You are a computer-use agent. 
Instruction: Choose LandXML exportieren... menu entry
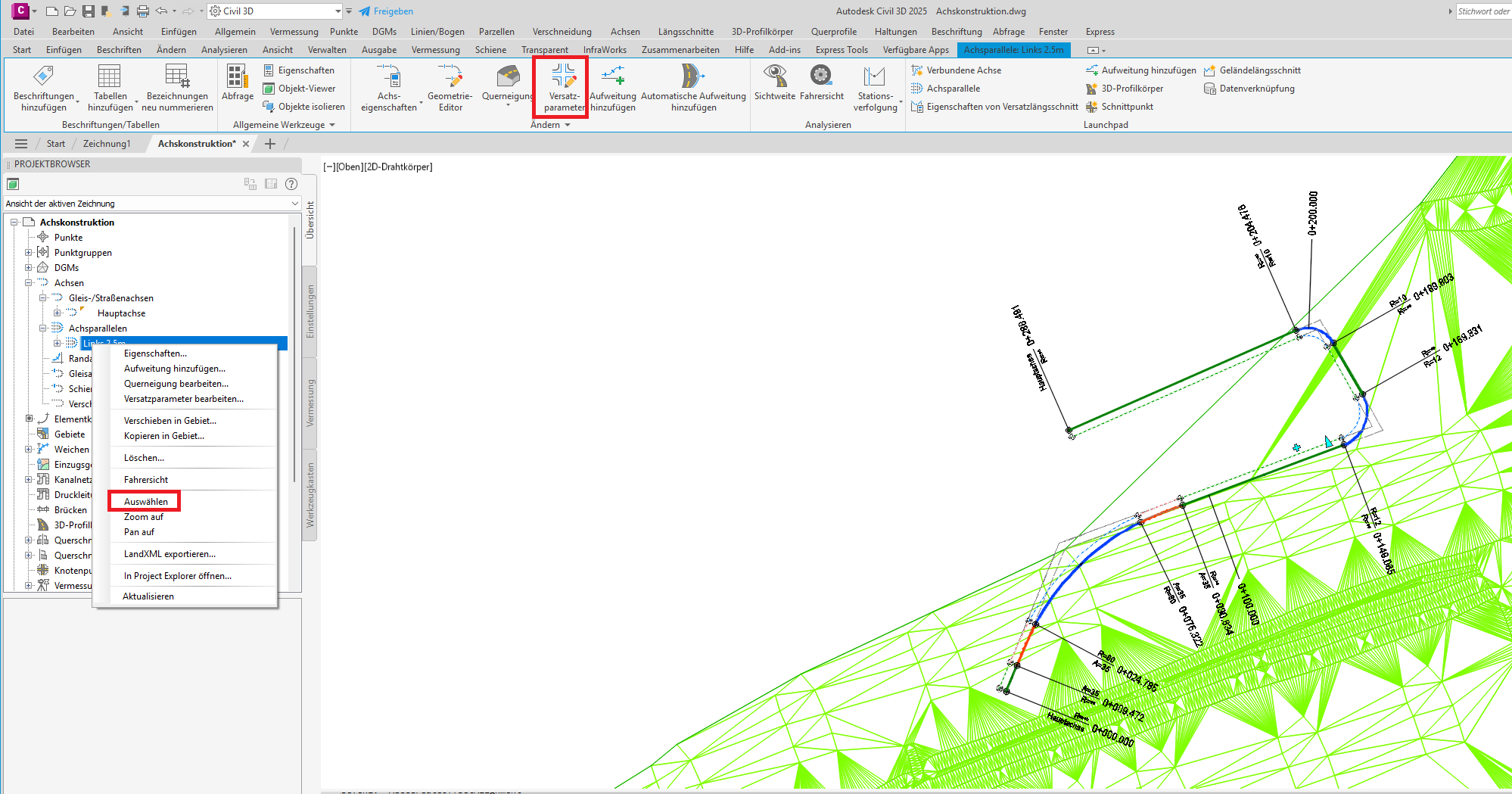[x=170, y=554]
